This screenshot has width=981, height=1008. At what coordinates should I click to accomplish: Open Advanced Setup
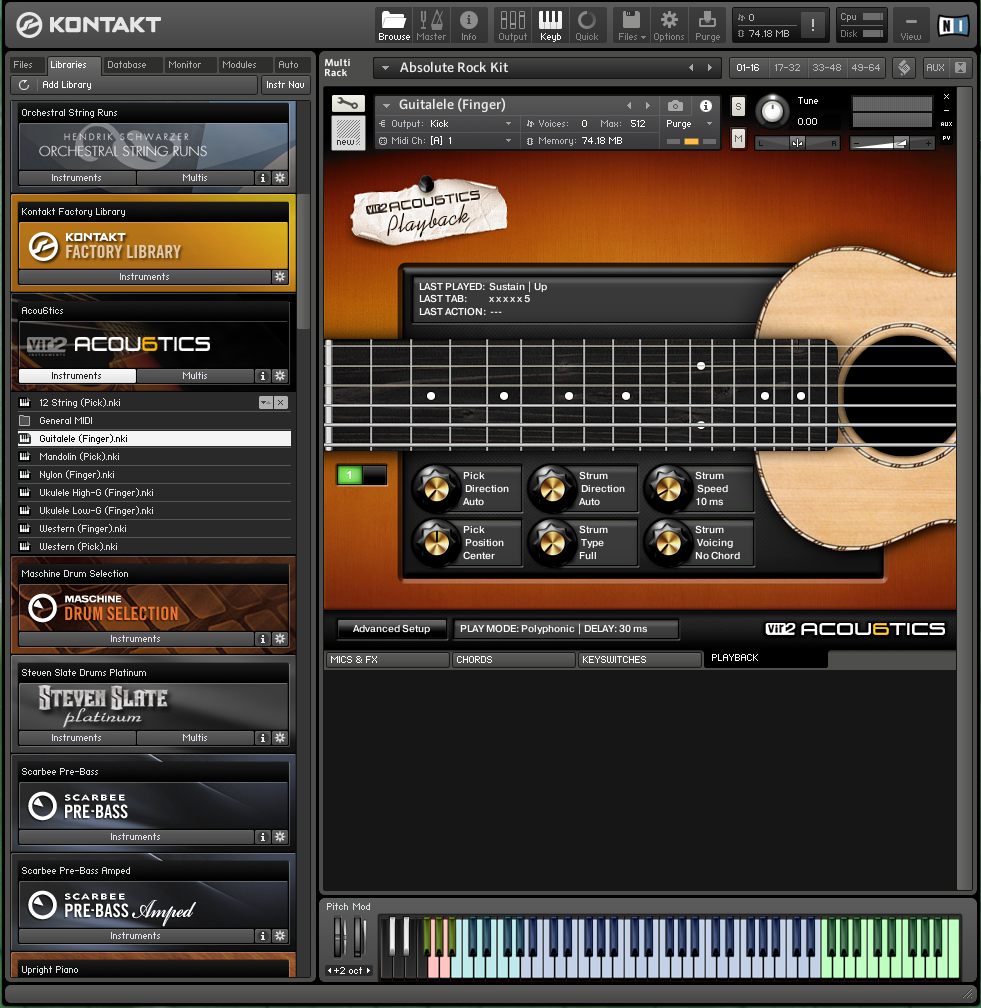point(392,629)
